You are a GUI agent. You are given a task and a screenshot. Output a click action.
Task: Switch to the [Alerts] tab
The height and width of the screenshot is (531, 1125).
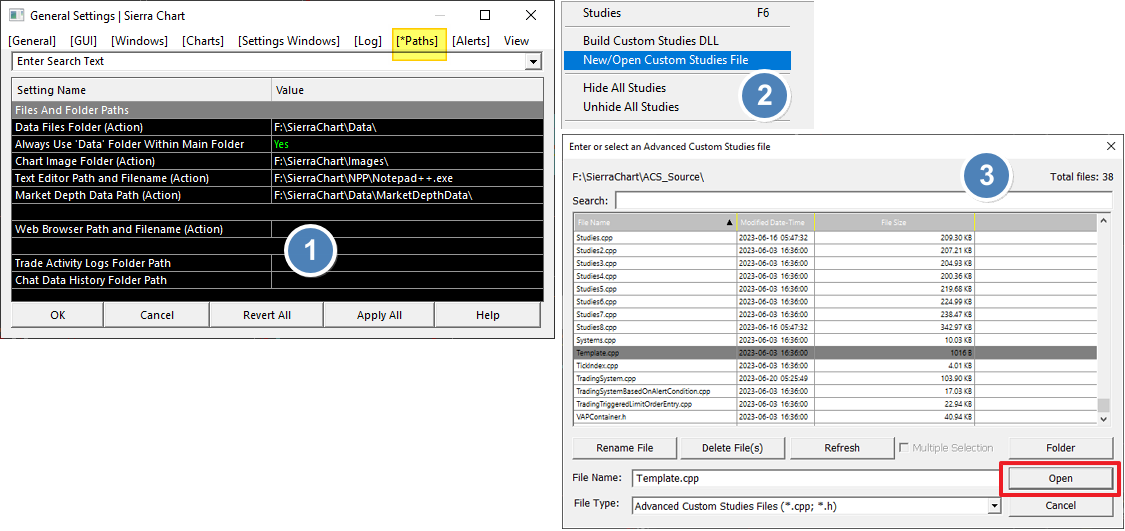tap(471, 41)
